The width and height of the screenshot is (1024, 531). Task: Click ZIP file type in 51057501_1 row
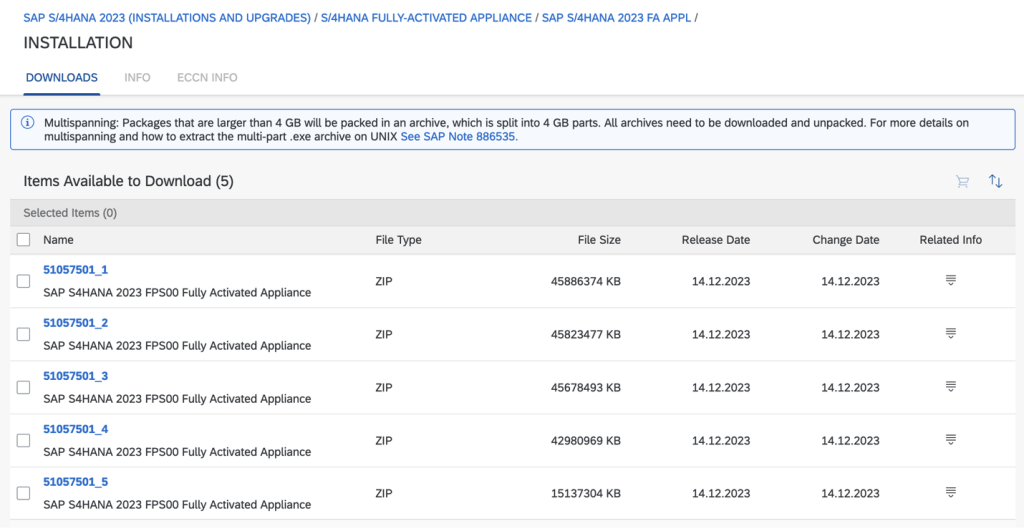pos(384,282)
